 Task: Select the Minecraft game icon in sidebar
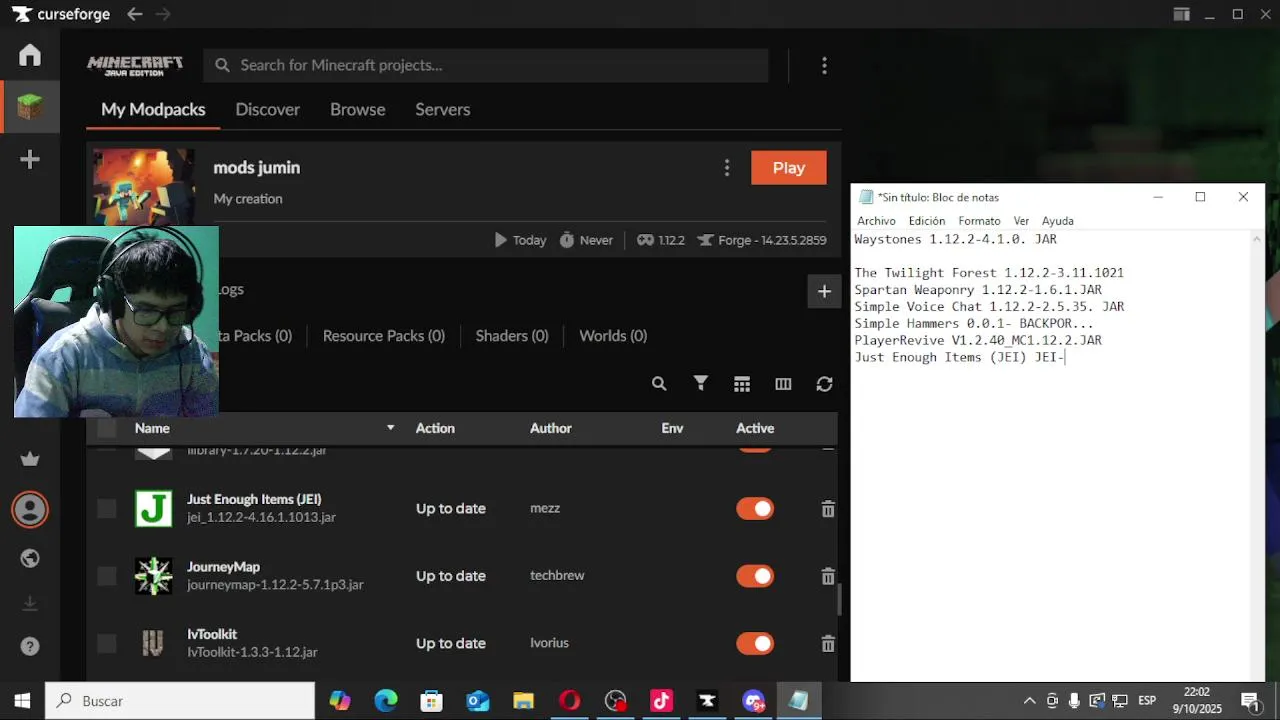coord(30,107)
